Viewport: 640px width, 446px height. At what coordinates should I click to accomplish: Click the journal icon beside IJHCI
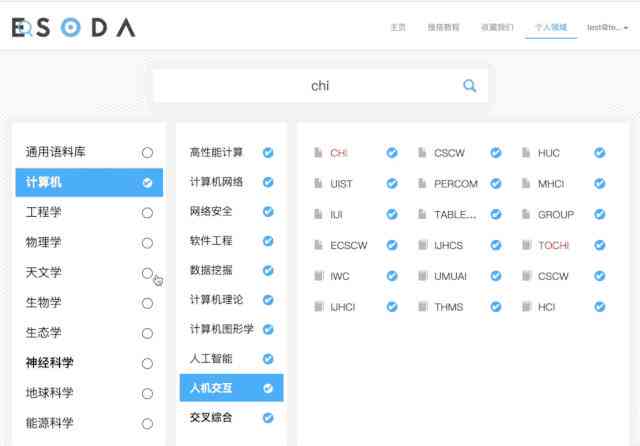(x=318, y=306)
